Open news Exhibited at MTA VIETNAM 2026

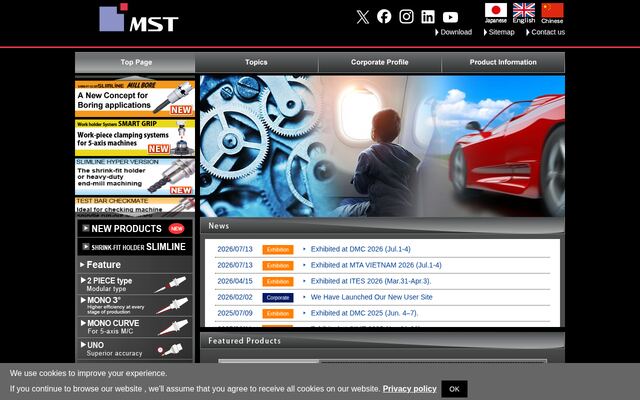point(376,265)
